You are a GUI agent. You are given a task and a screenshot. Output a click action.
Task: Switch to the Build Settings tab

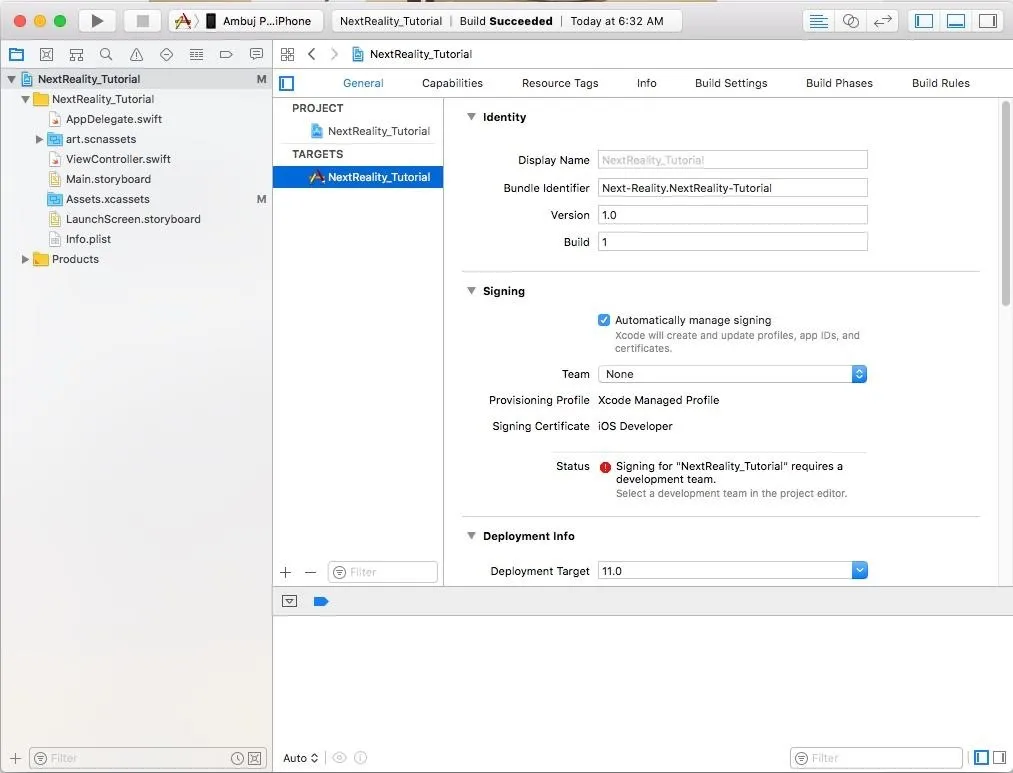pyautogui.click(x=731, y=83)
